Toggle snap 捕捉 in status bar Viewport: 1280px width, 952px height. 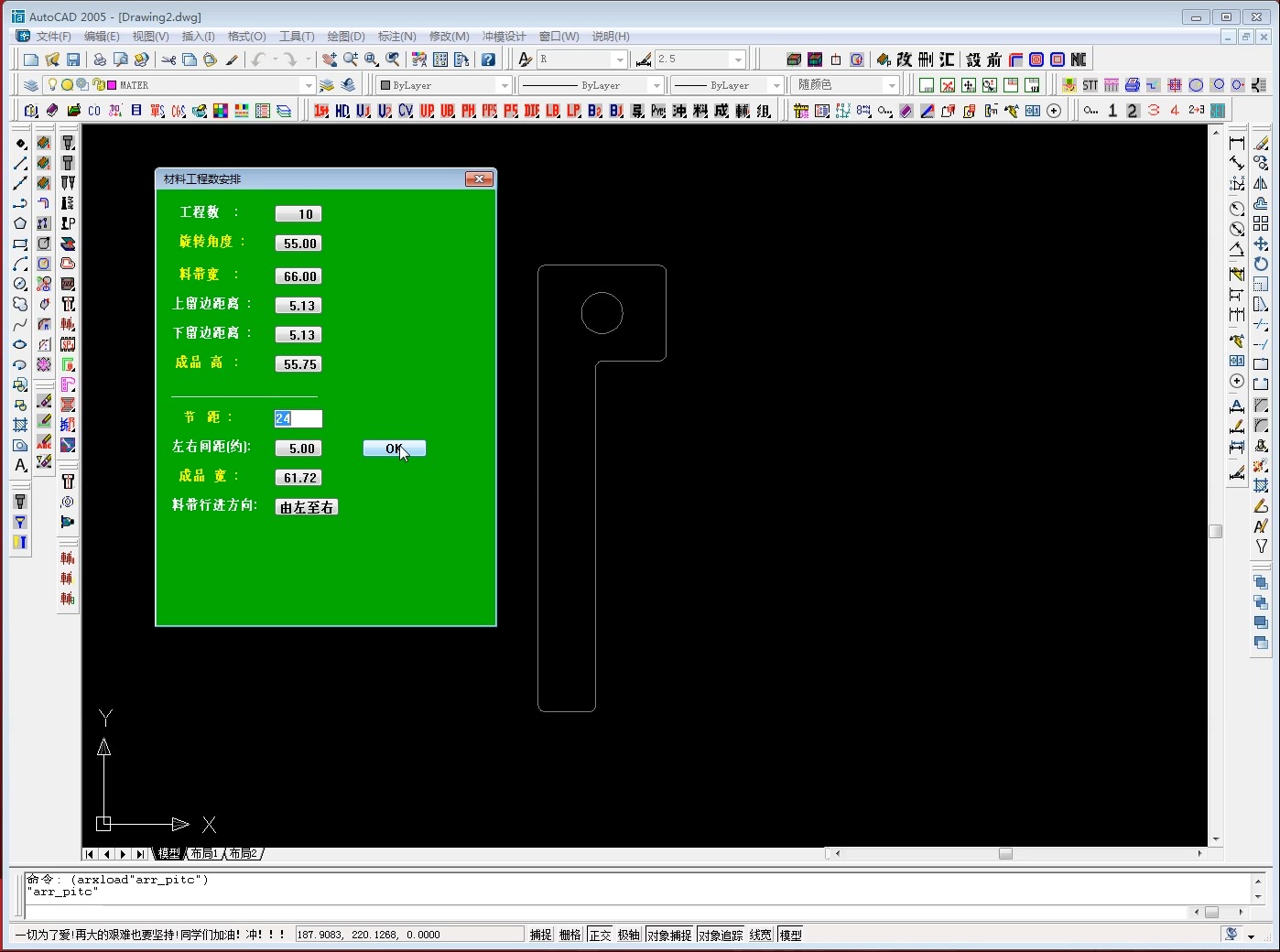(541, 935)
